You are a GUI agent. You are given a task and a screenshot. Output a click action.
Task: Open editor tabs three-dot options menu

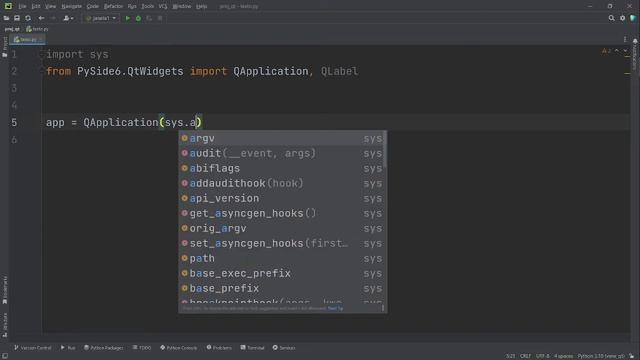pos(625,40)
